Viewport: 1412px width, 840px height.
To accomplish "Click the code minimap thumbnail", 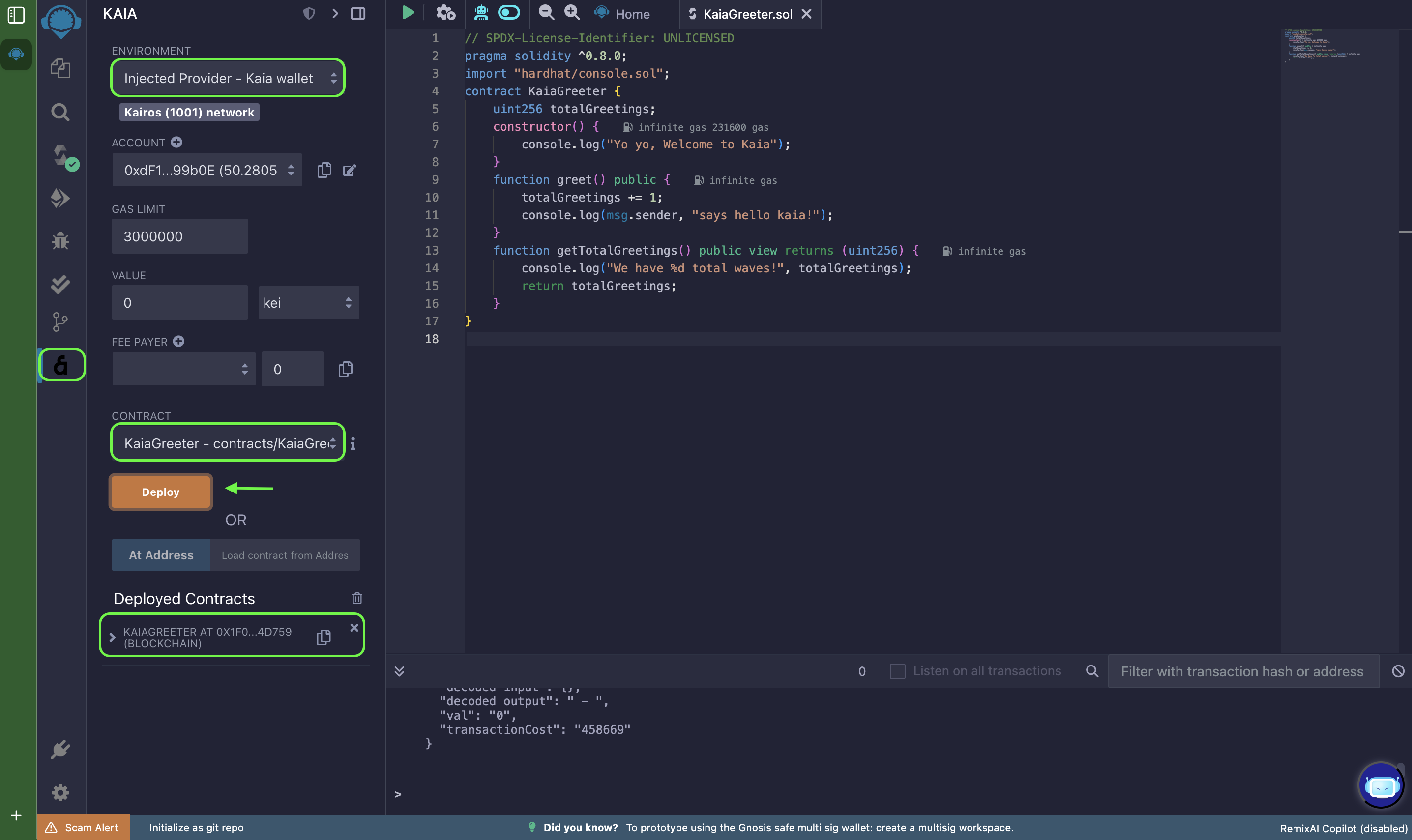I will 1322,45.
